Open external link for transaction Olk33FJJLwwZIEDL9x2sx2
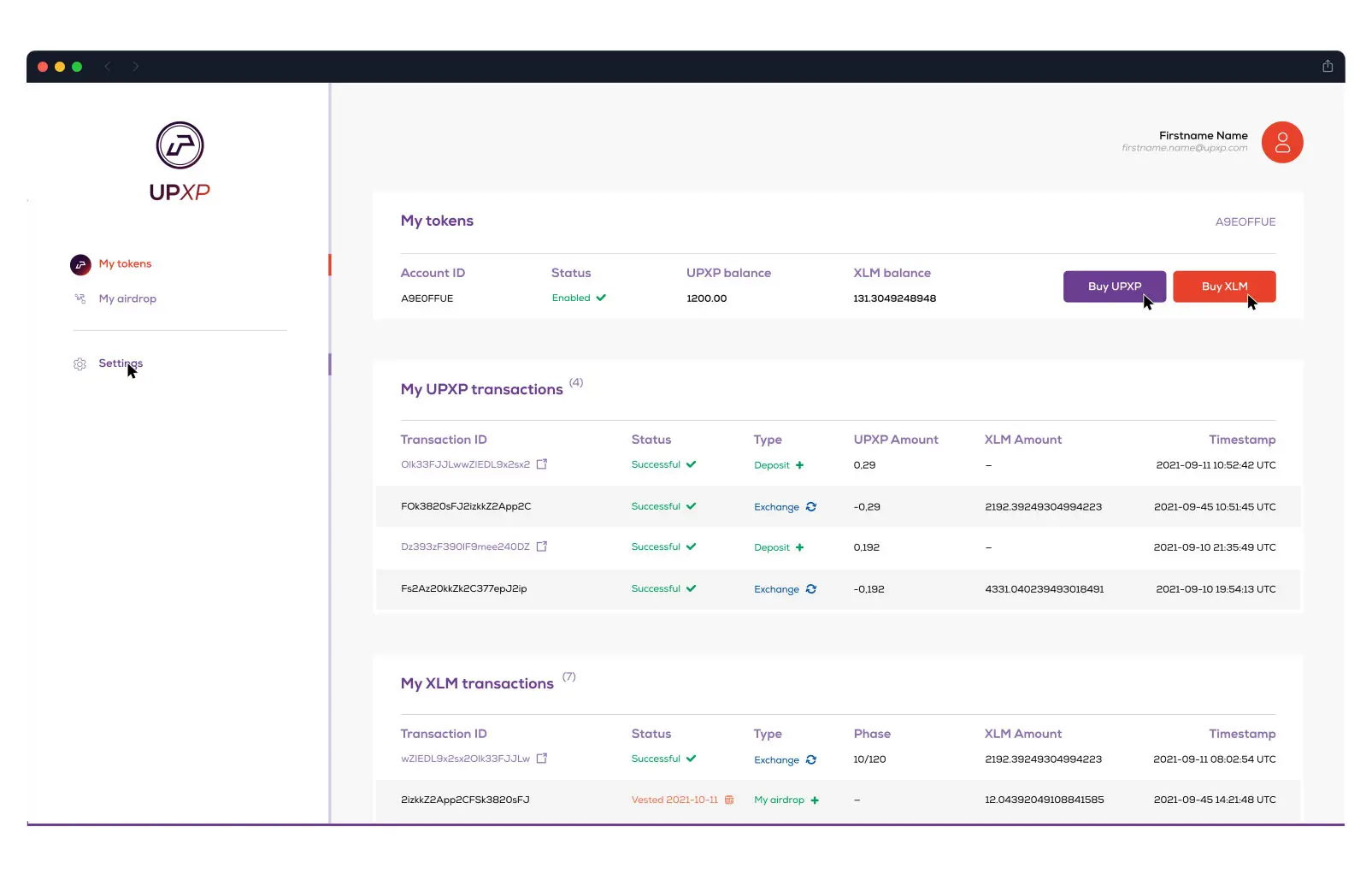 (x=543, y=464)
